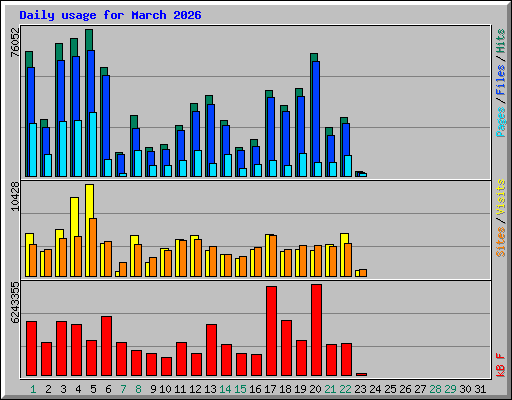Image resolution: width=512 pixels, height=400 pixels.
Task: Select green weekend day 14 label
Action: pyautogui.click(x=225, y=389)
